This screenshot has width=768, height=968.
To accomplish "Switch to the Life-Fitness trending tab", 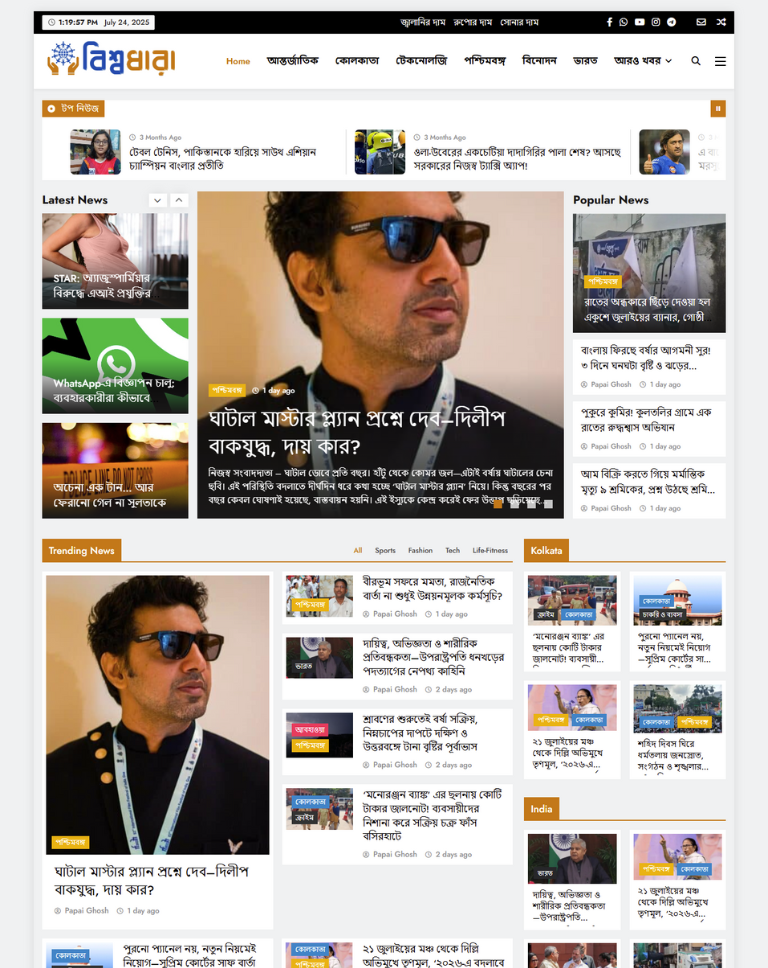I will 490,550.
